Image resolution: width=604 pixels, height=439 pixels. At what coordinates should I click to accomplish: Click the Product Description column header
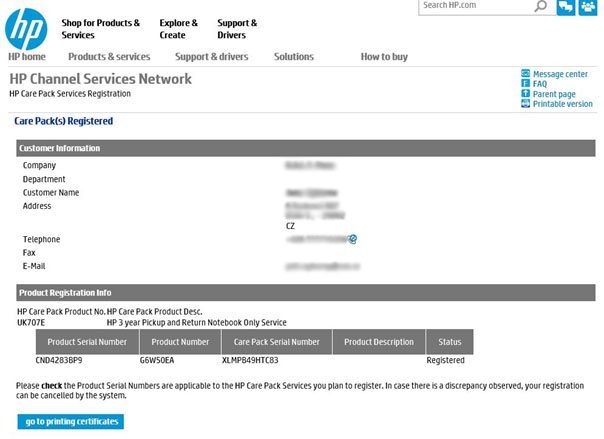(379, 342)
